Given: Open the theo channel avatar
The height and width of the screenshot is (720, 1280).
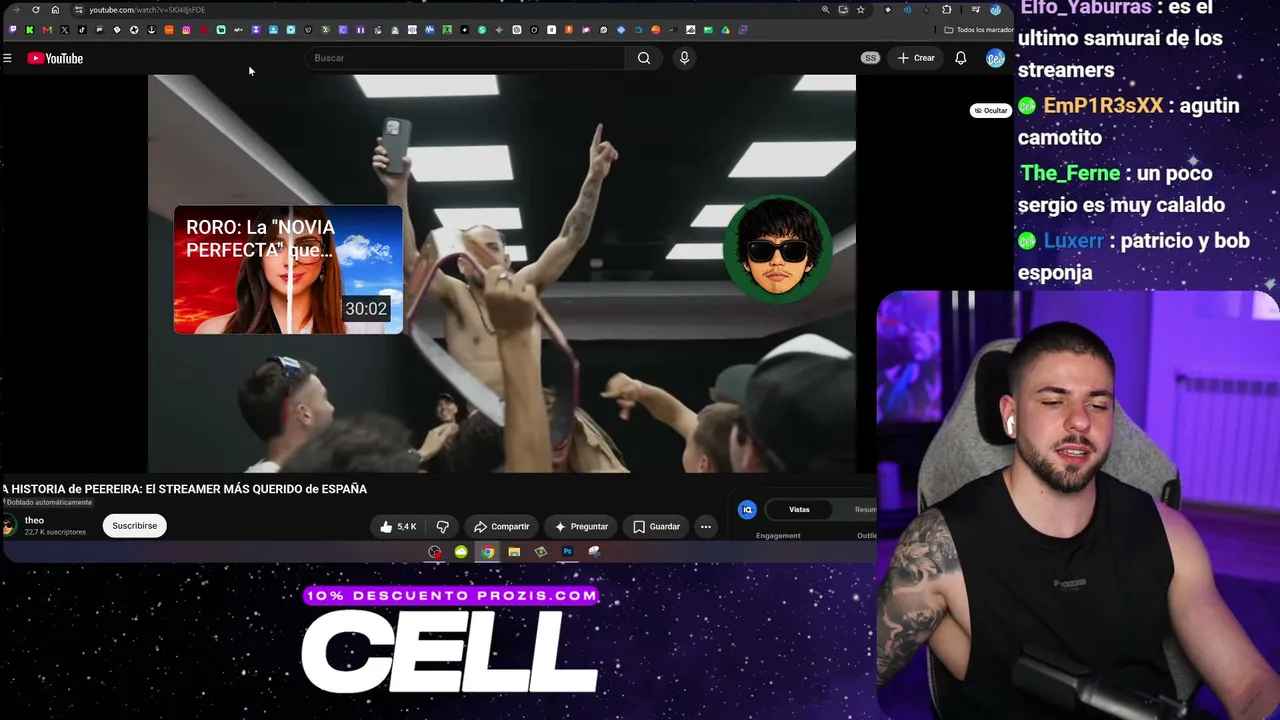Looking at the screenshot, I should pos(9,526).
